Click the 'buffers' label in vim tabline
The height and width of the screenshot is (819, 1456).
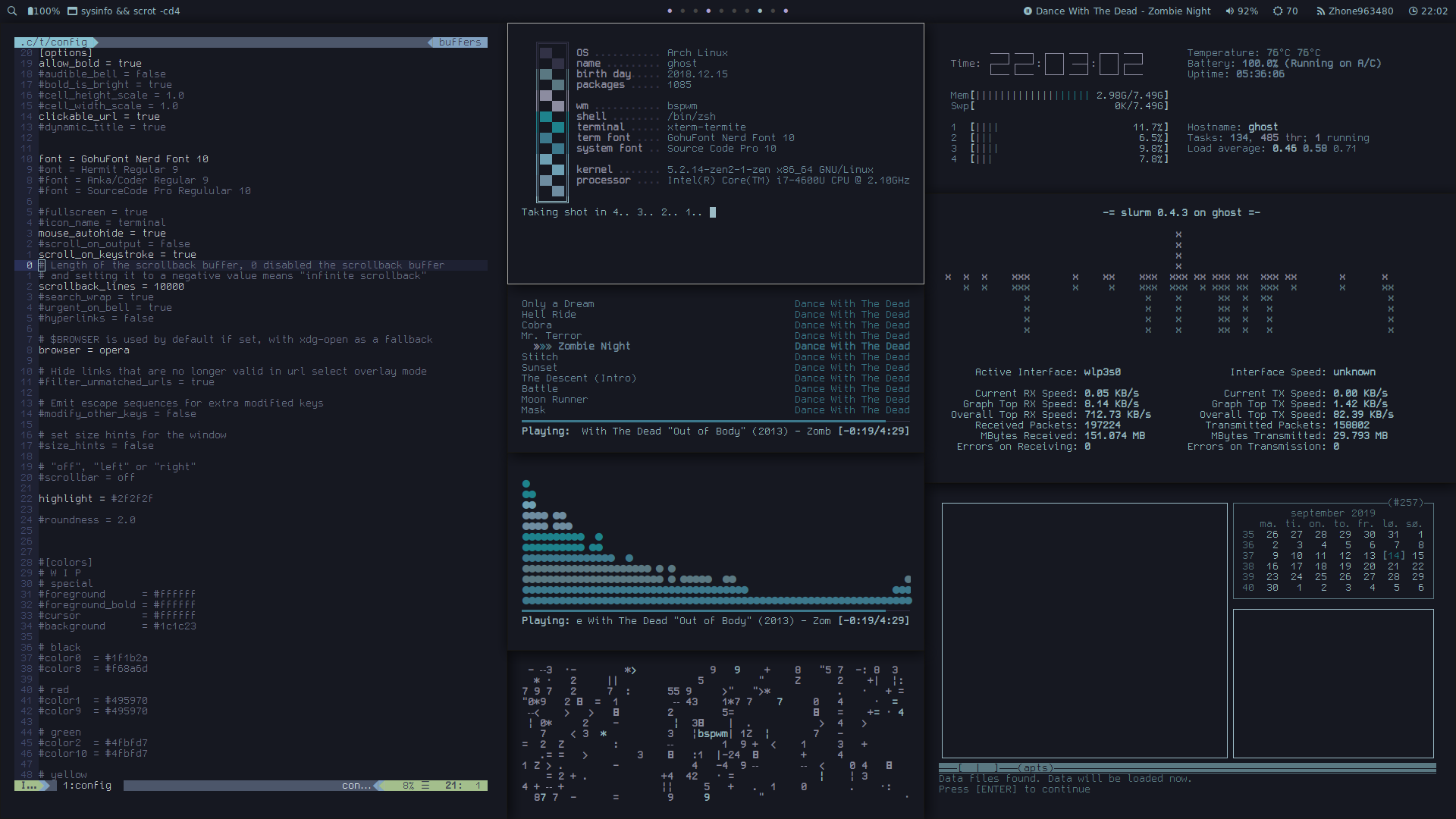pos(460,42)
